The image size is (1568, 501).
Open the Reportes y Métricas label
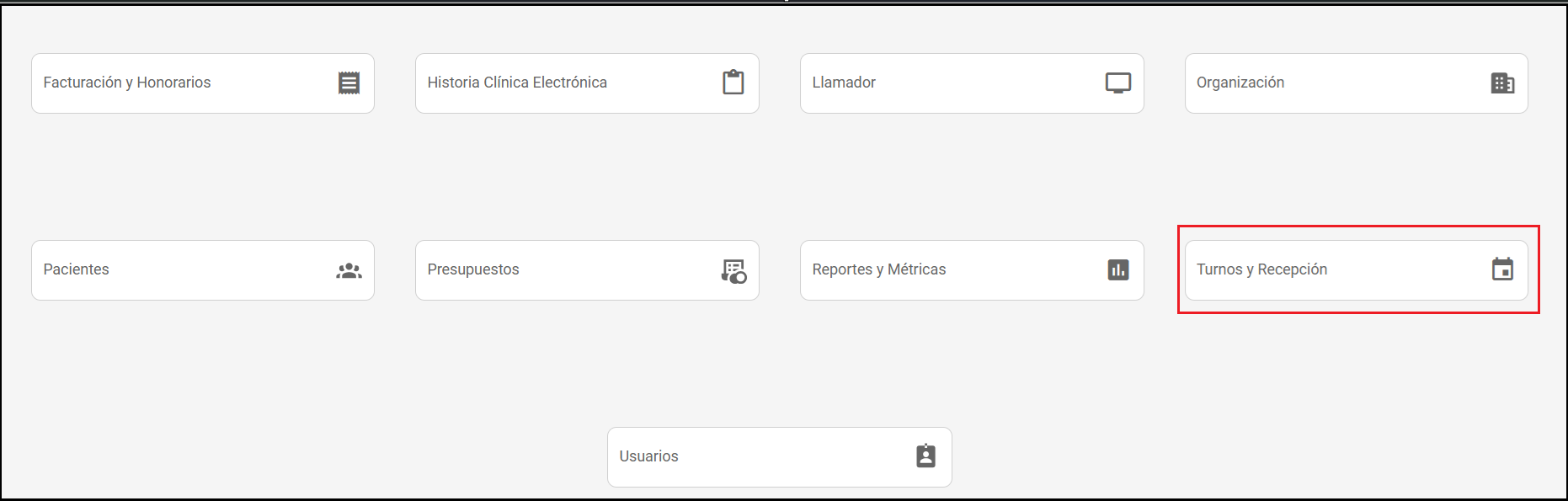coord(879,269)
